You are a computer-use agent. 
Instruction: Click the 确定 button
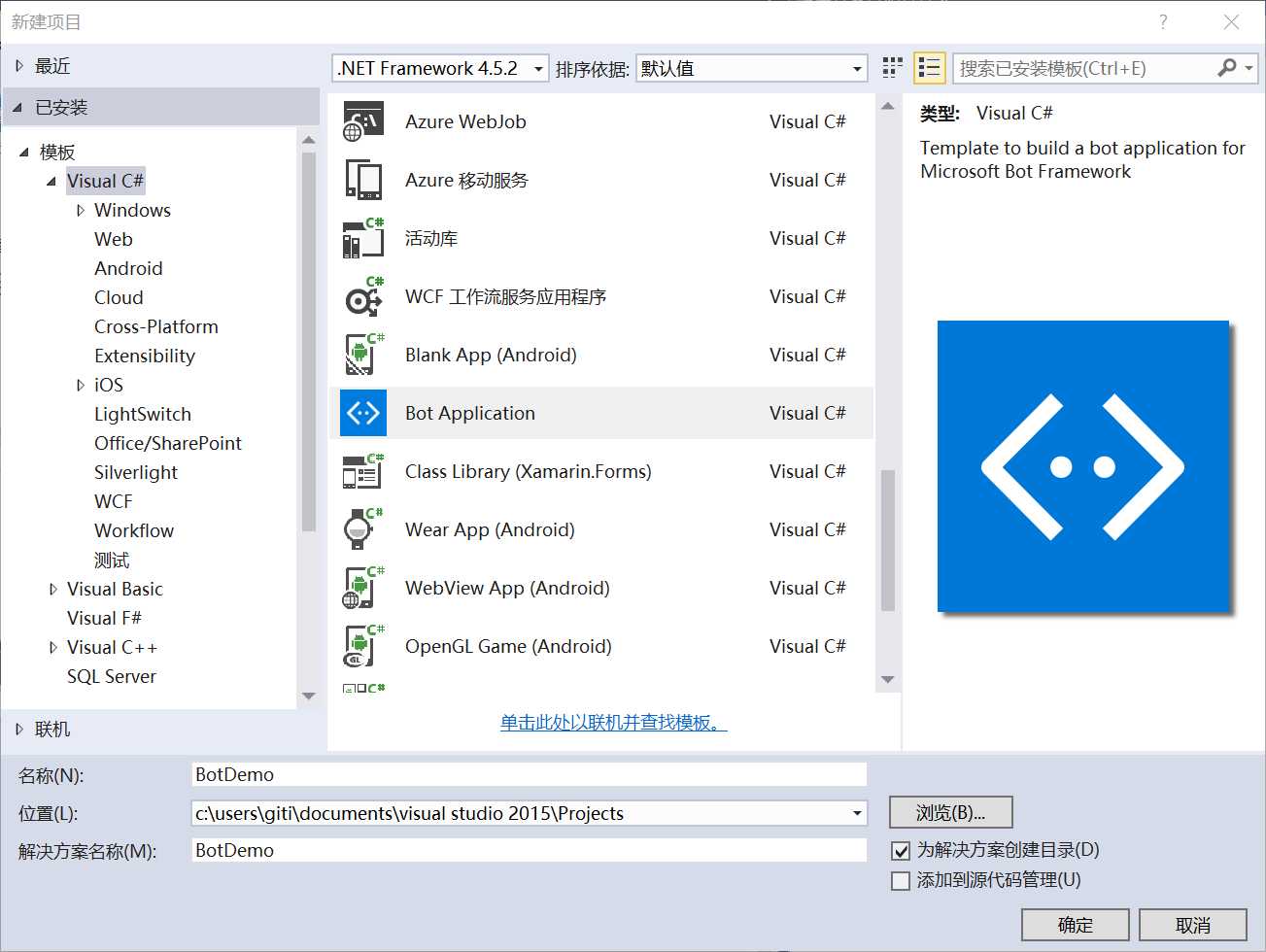click(1076, 925)
